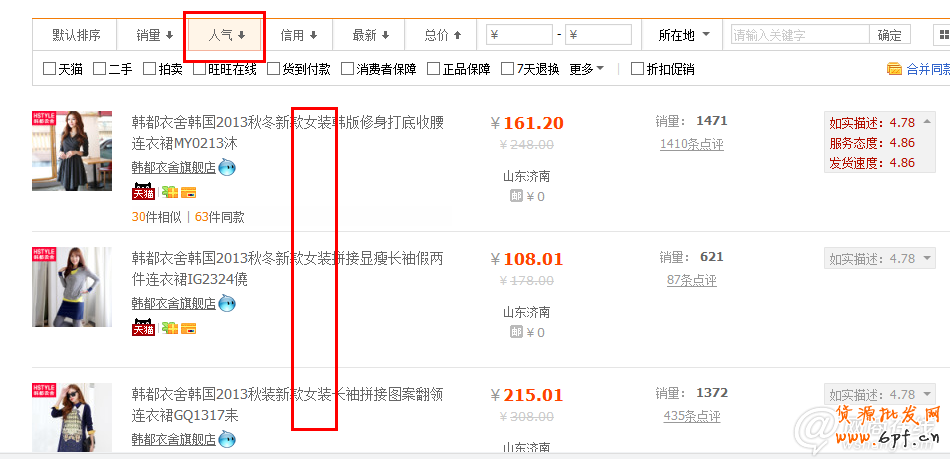Viewport: 950px width, 459px height.
Task: Check the 拍卖 filter checkbox
Action: [149, 69]
